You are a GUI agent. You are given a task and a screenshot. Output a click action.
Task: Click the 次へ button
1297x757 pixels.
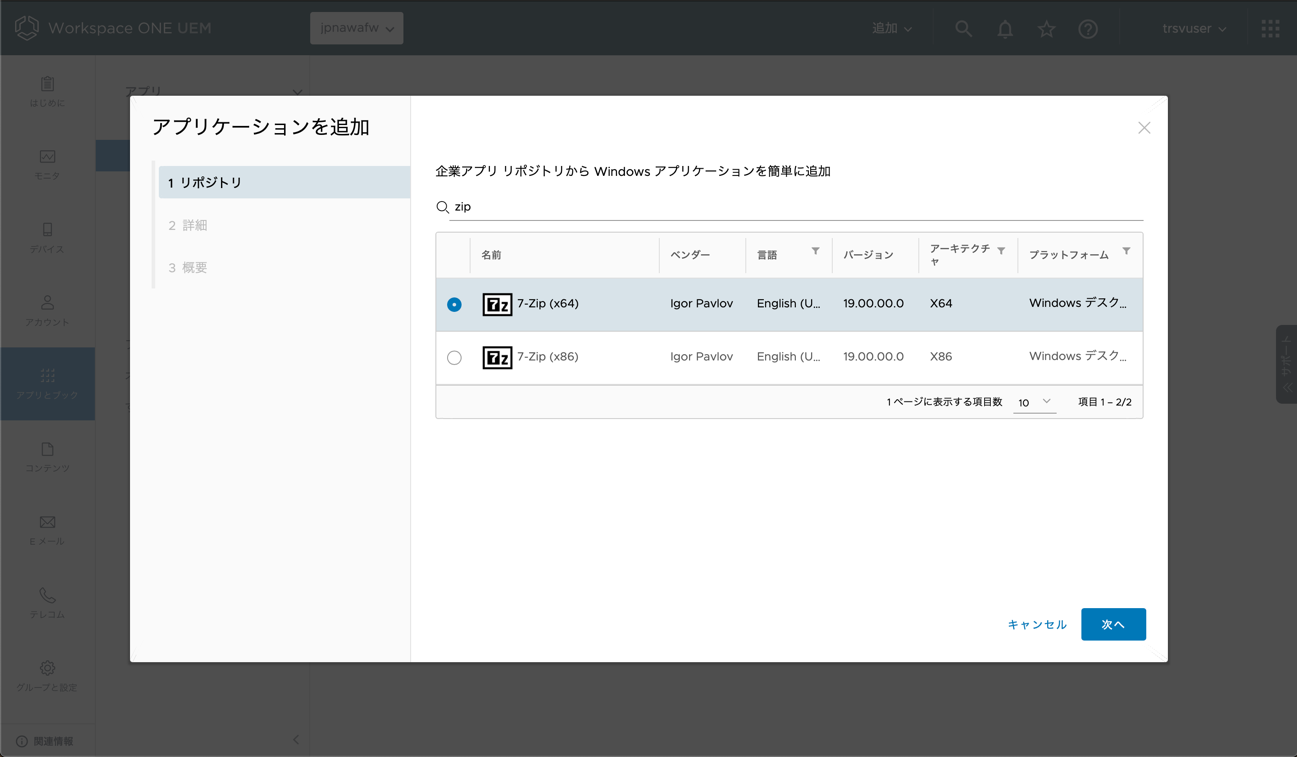(1113, 624)
